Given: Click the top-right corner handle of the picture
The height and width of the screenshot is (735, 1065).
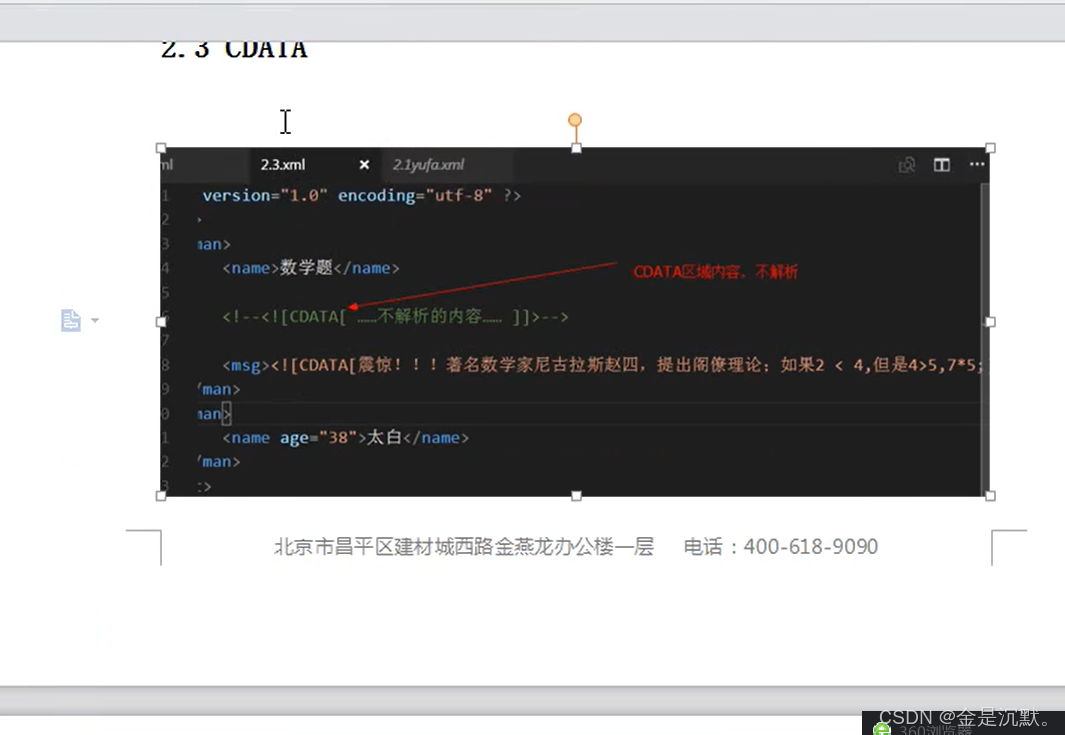Looking at the screenshot, I should click(x=990, y=148).
